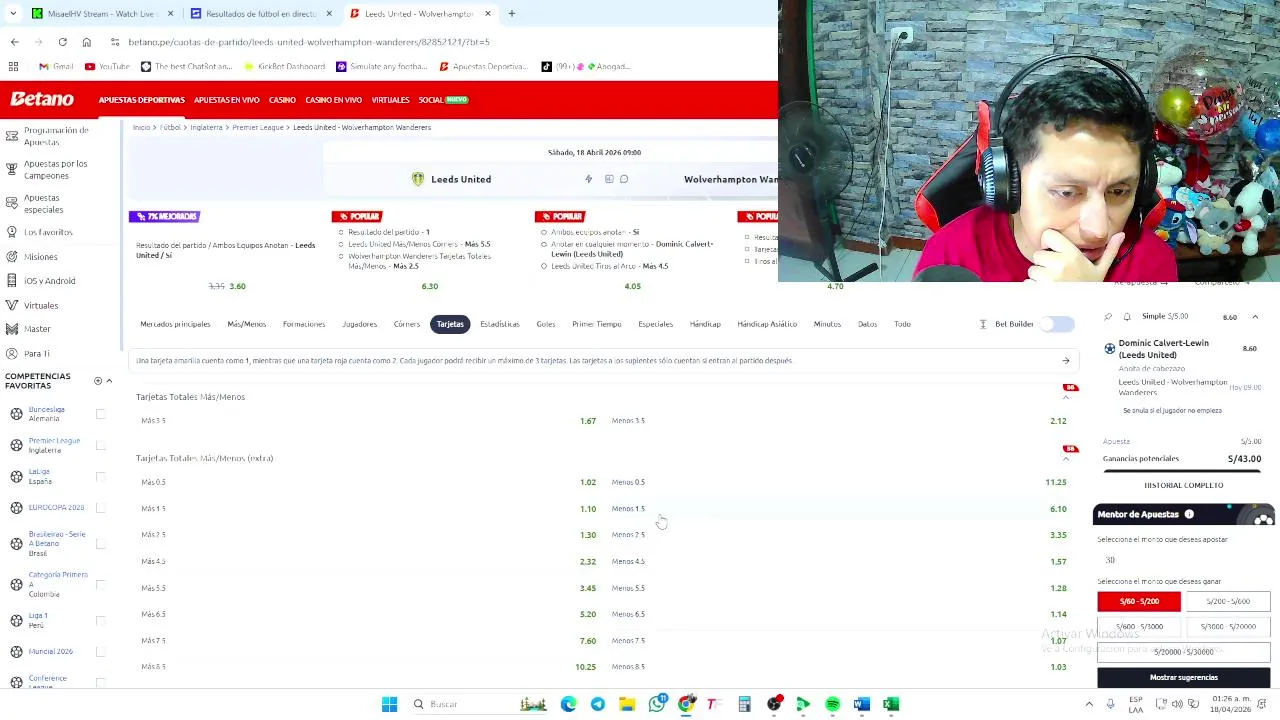
Task: Open Excel from taskbar
Action: [x=891, y=704]
